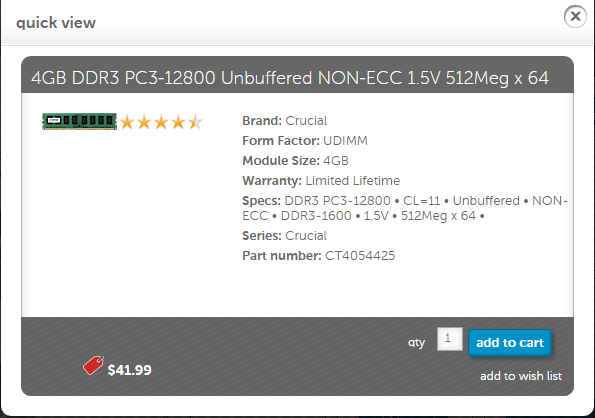Click the Brand Crucial text
Image resolution: width=595 pixels, height=418 pixels.
pos(285,121)
